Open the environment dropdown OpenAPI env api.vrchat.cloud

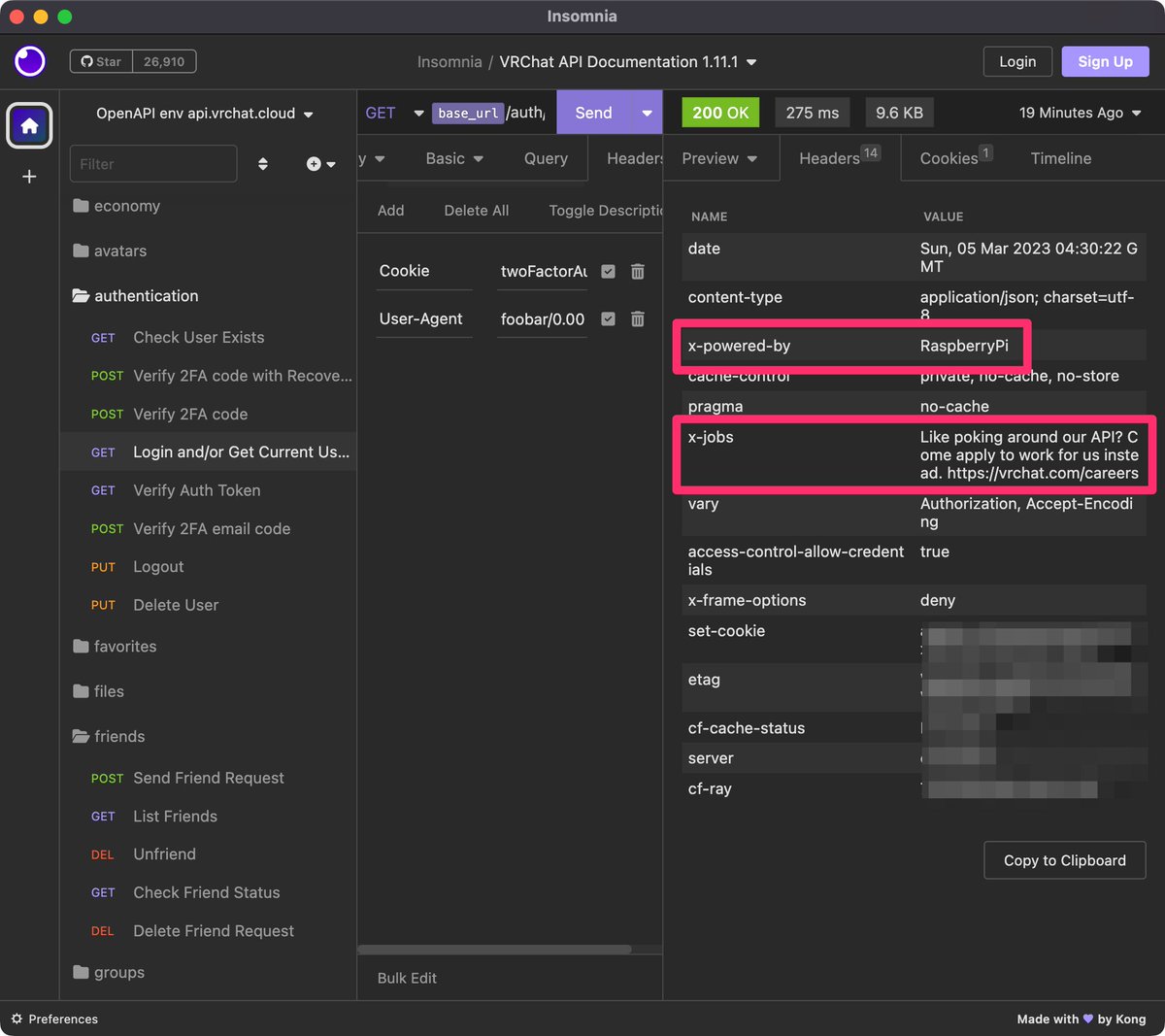tap(205, 114)
